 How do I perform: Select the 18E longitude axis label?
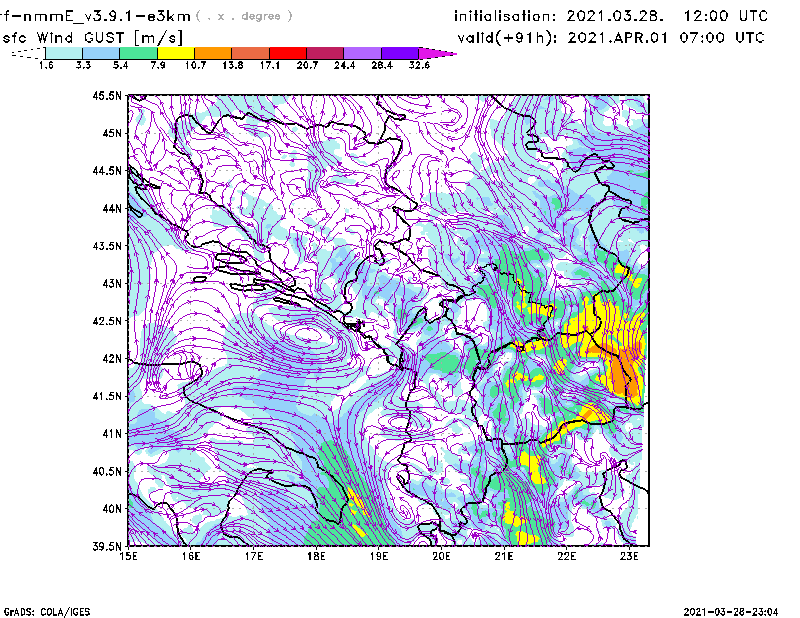tap(317, 556)
